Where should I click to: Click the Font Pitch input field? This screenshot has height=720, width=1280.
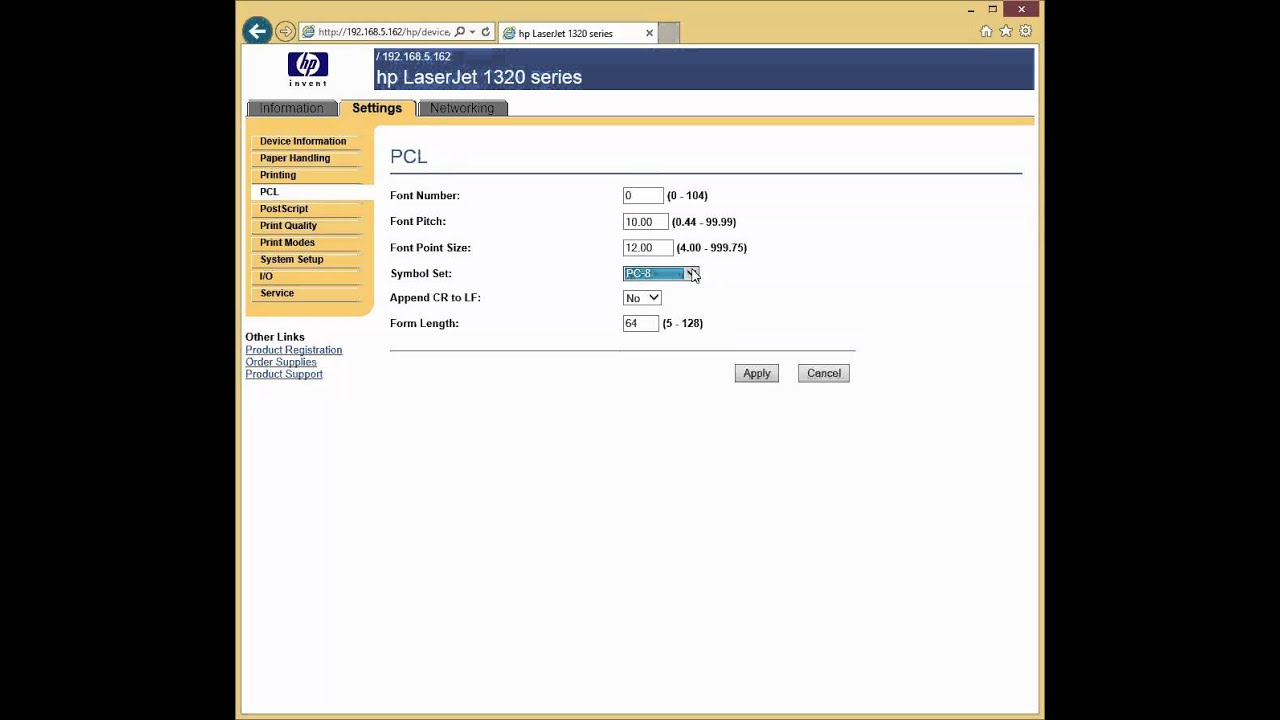click(645, 222)
